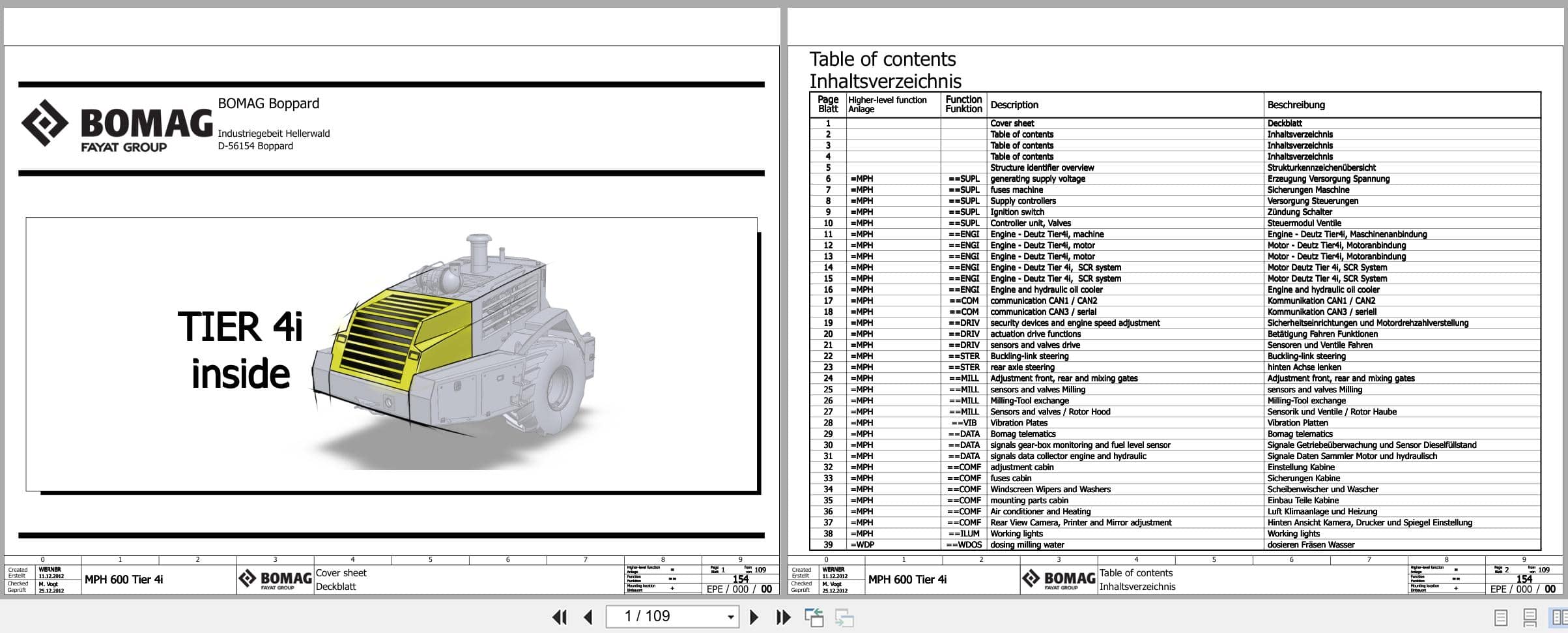Click 'sensors and valves drive' entry

click(x=1034, y=345)
